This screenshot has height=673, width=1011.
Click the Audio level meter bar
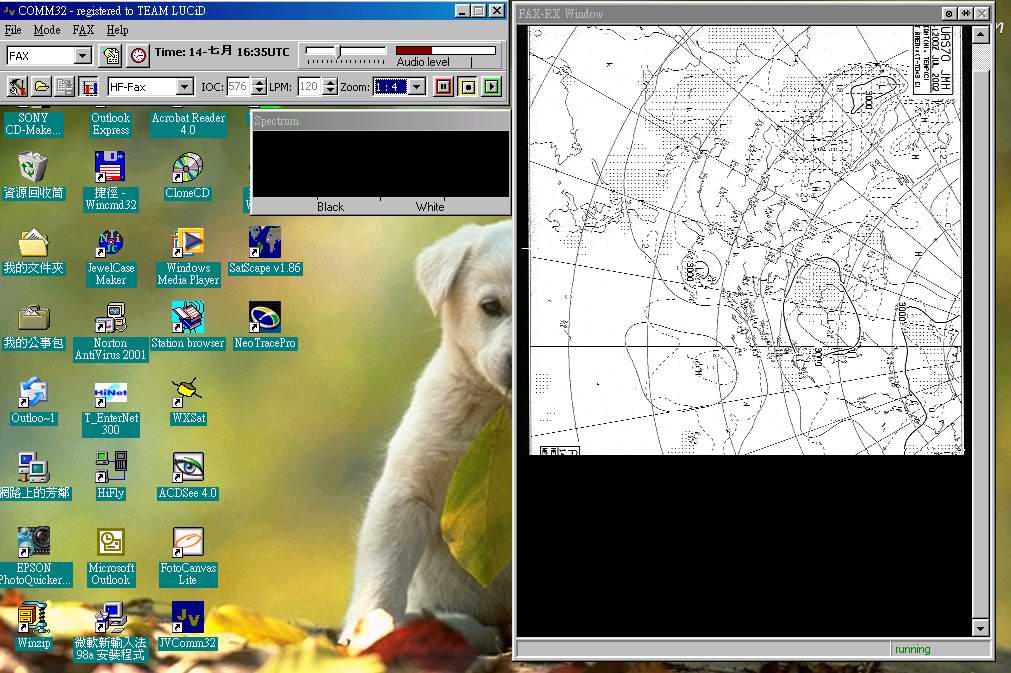446,50
